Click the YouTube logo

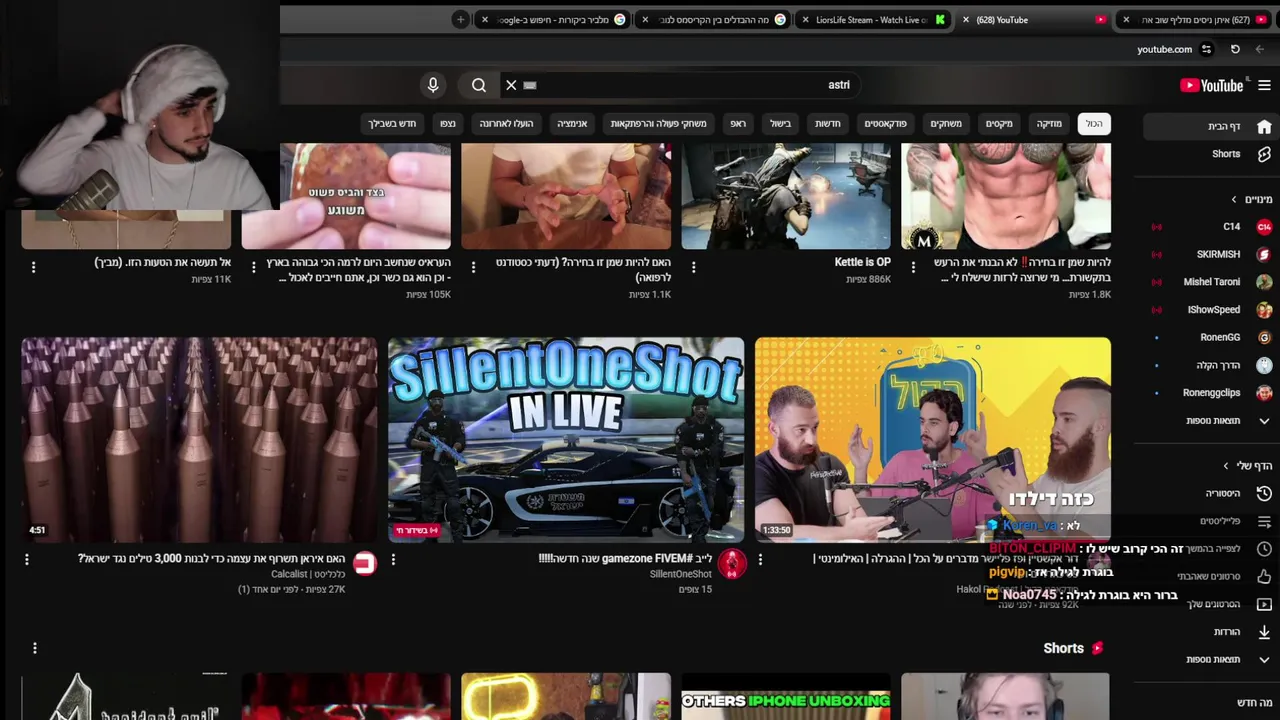pos(1211,86)
